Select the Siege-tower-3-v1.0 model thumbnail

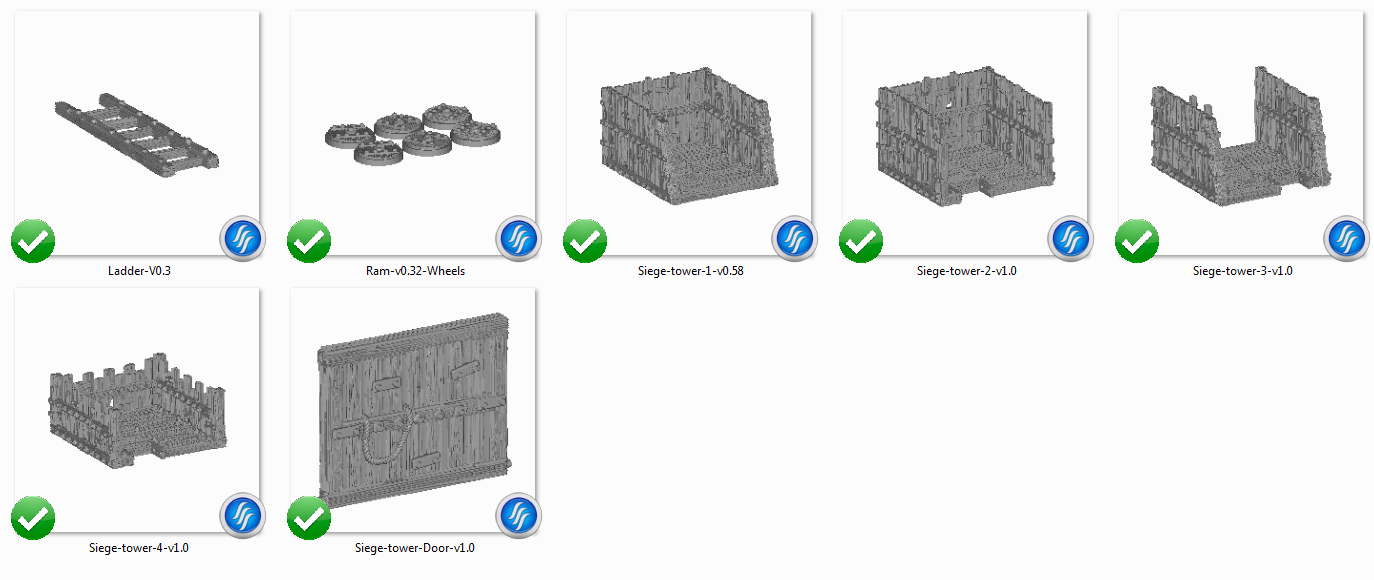1241,134
